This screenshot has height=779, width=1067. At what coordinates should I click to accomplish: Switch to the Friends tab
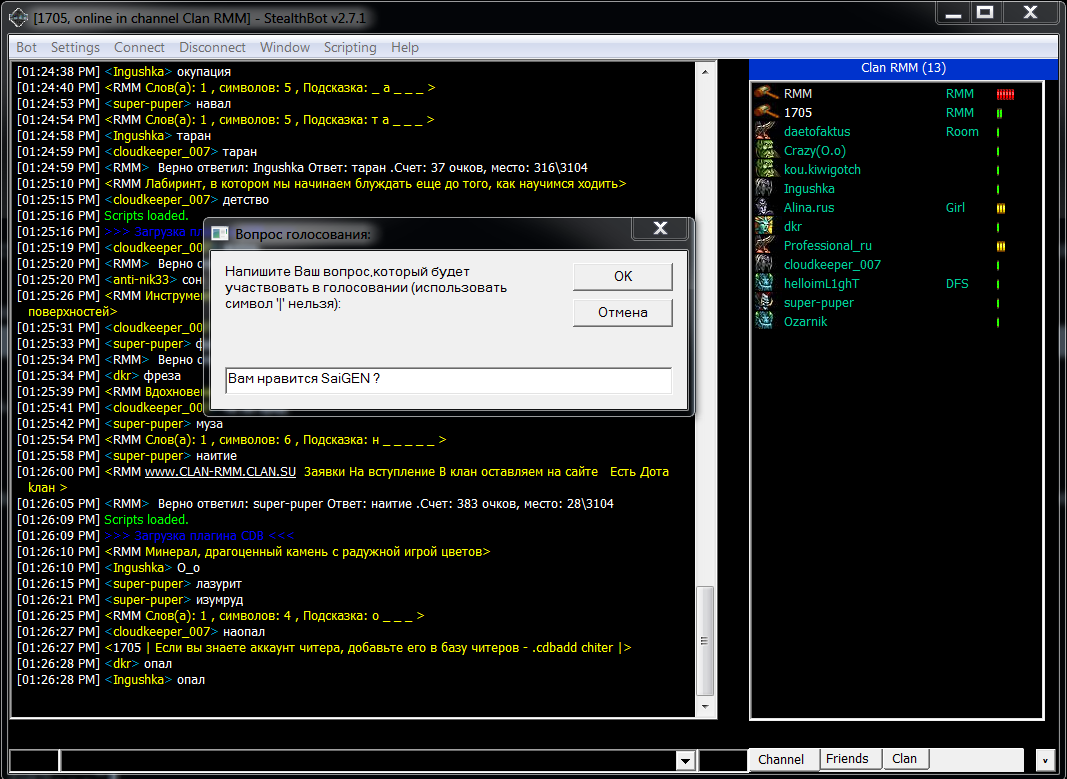point(847,759)
